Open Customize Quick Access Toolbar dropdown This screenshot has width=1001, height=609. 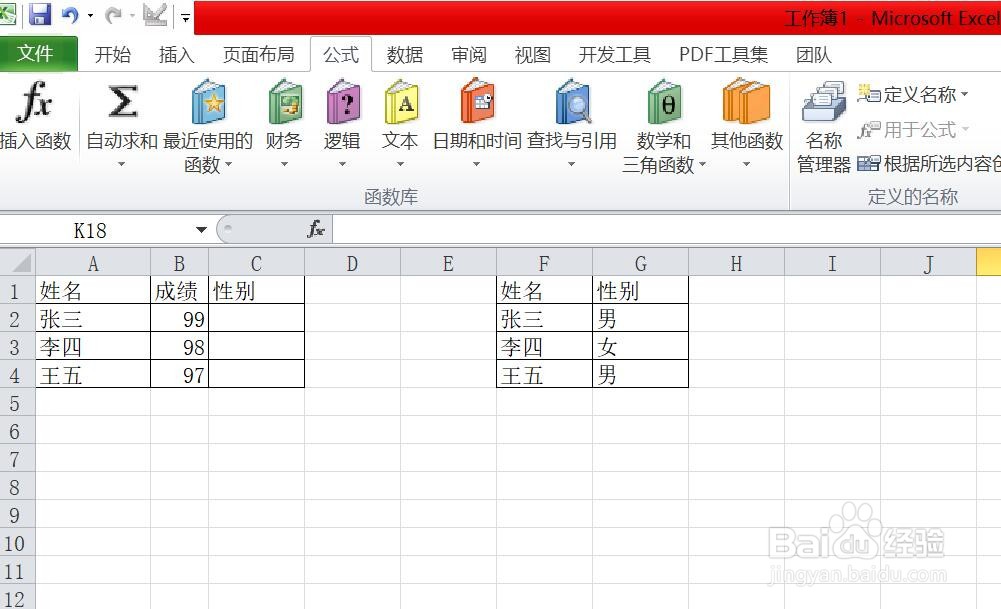(185, 17)
